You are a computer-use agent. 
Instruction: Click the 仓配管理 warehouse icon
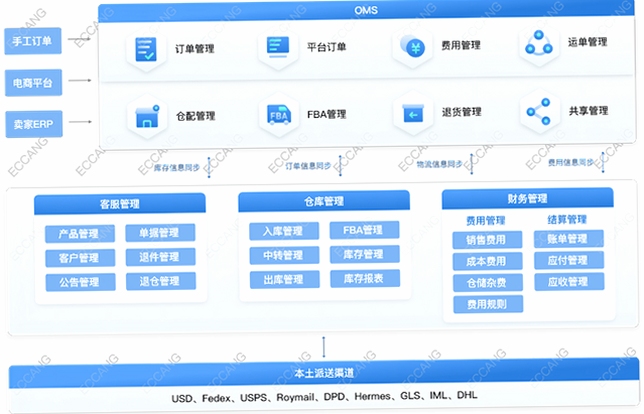point(147,116)
